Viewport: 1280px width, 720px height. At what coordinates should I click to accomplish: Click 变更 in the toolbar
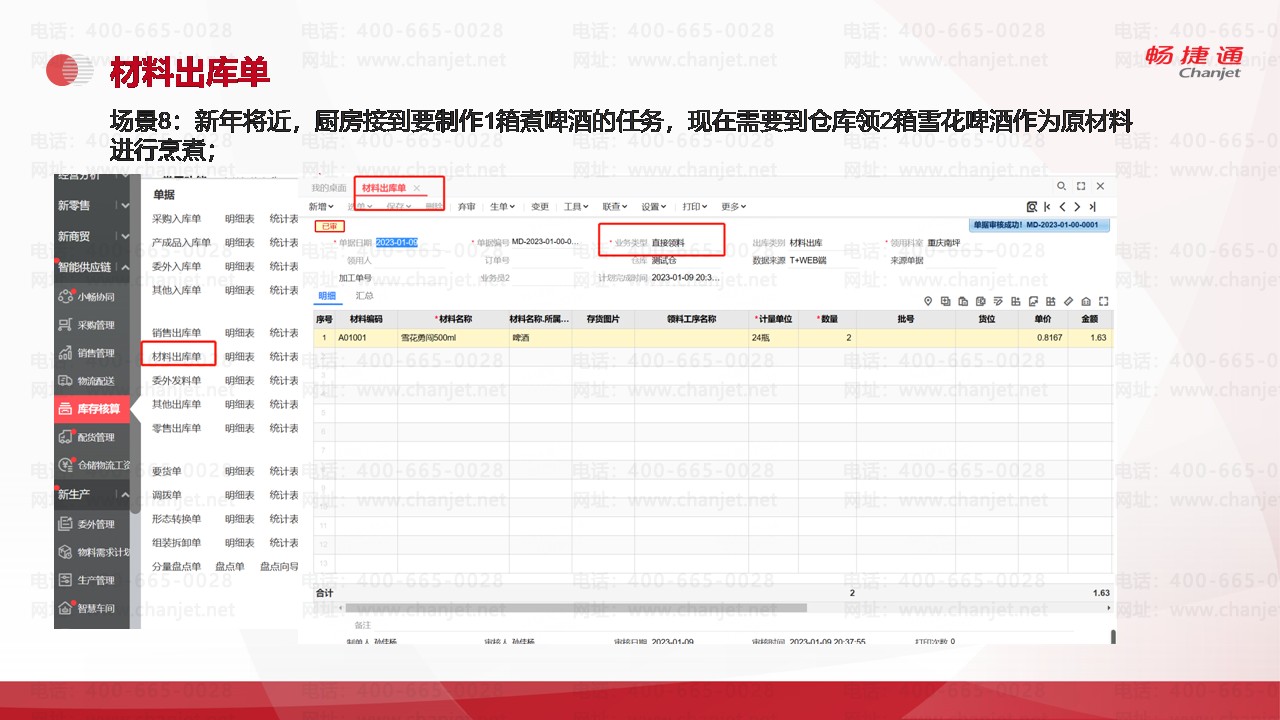click(540, 207)
